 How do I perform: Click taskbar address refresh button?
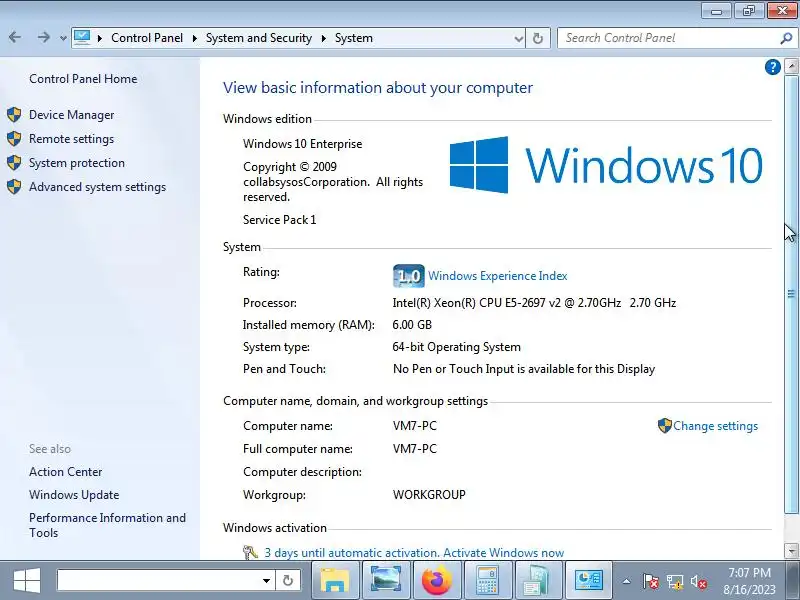288,581
